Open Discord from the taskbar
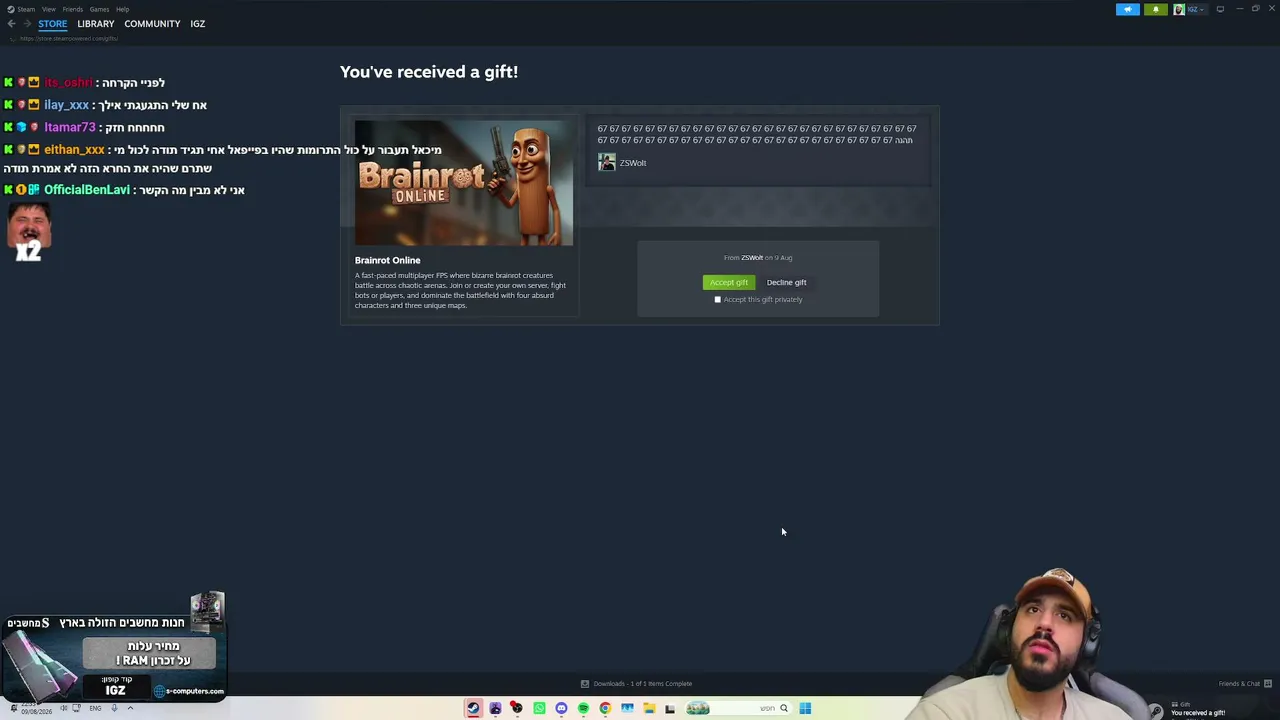Screen dimensions: 1280x720 pyautogui.click(x=561, y=708)
